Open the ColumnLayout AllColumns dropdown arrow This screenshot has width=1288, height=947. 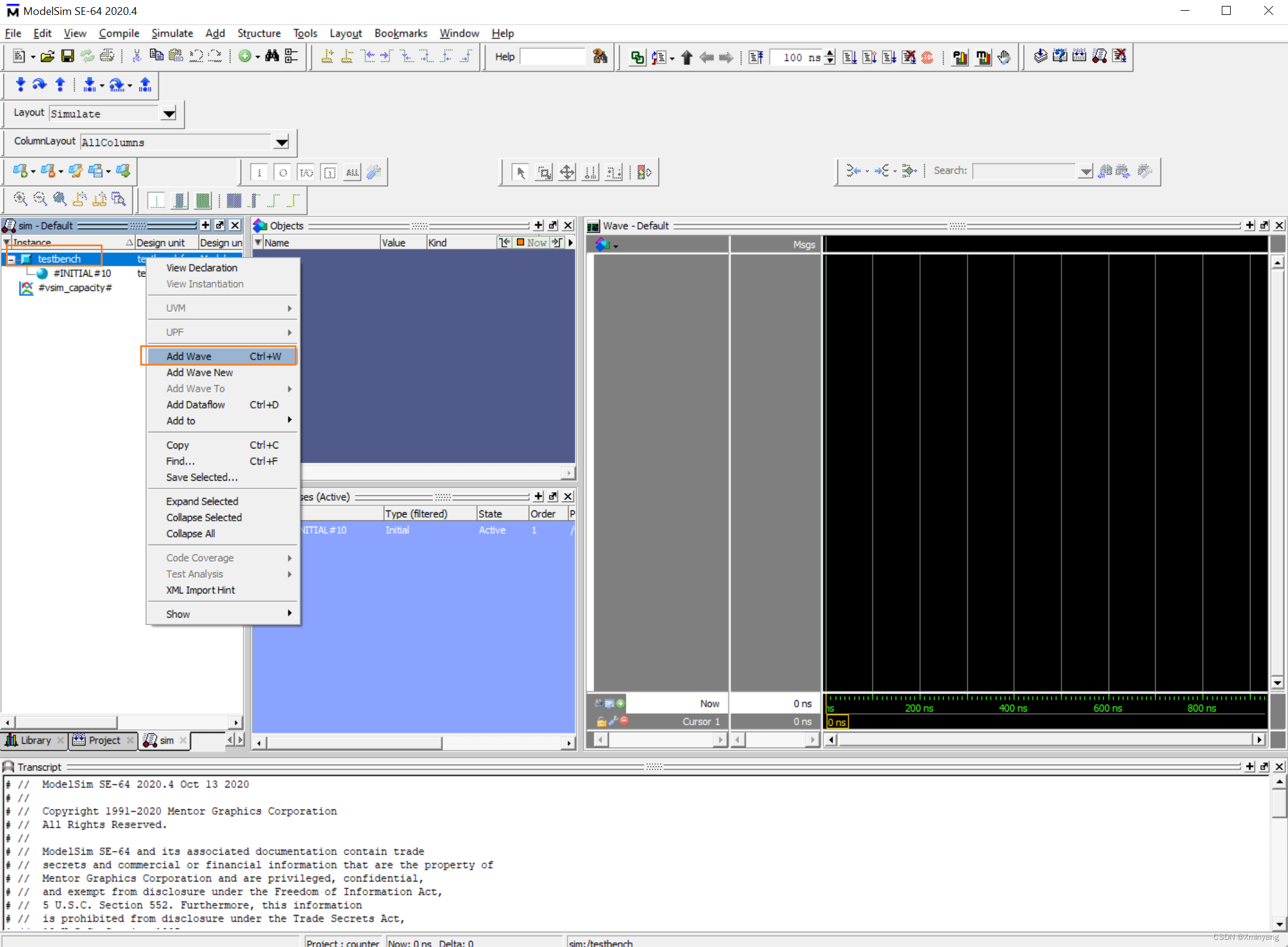click(281, 142)
